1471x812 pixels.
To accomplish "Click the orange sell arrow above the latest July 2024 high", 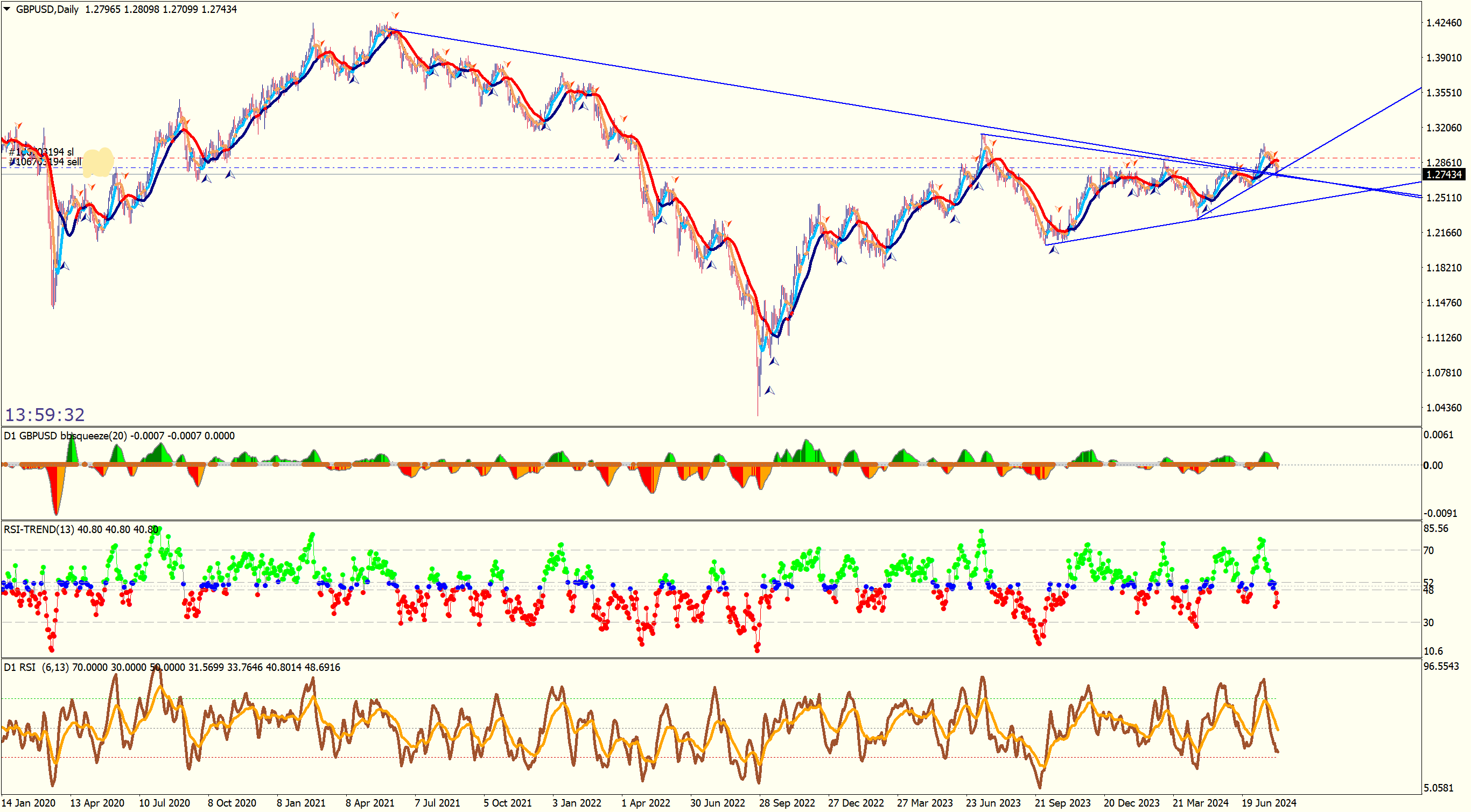I will click(x=1274, y=155).
